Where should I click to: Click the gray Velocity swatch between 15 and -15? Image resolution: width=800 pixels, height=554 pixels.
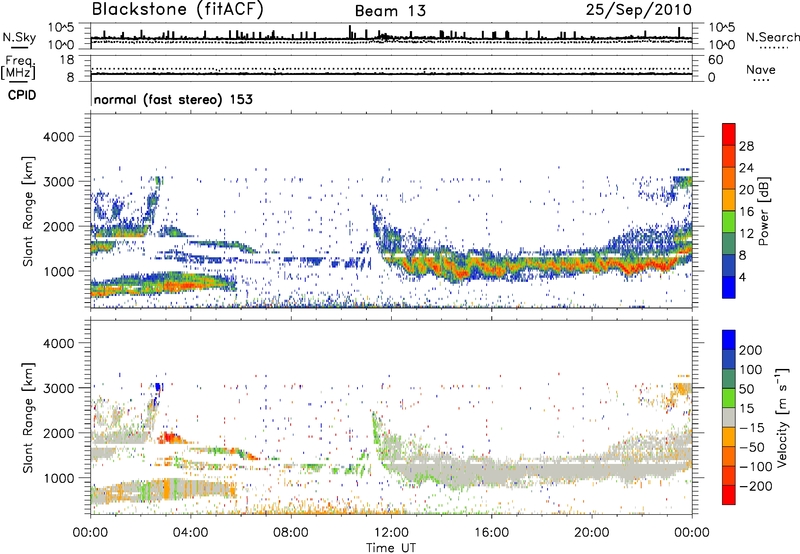point(729,417)
